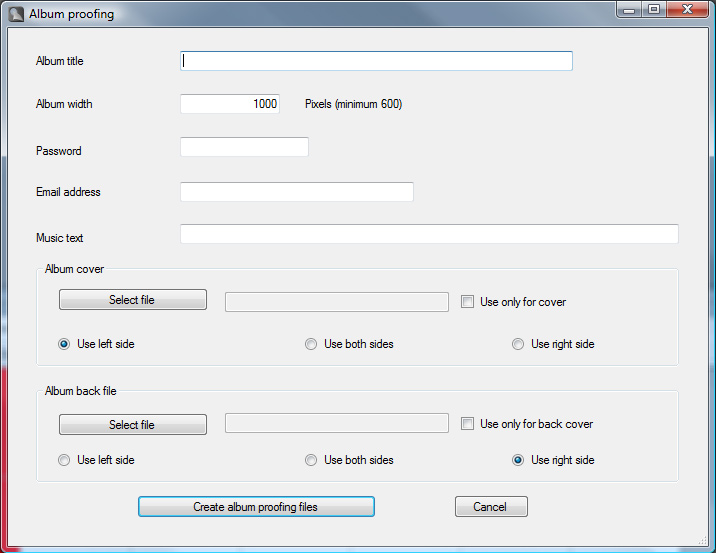Select Use both sides for Album cover
Screen dimensions: 716x553
pos(311,344)
